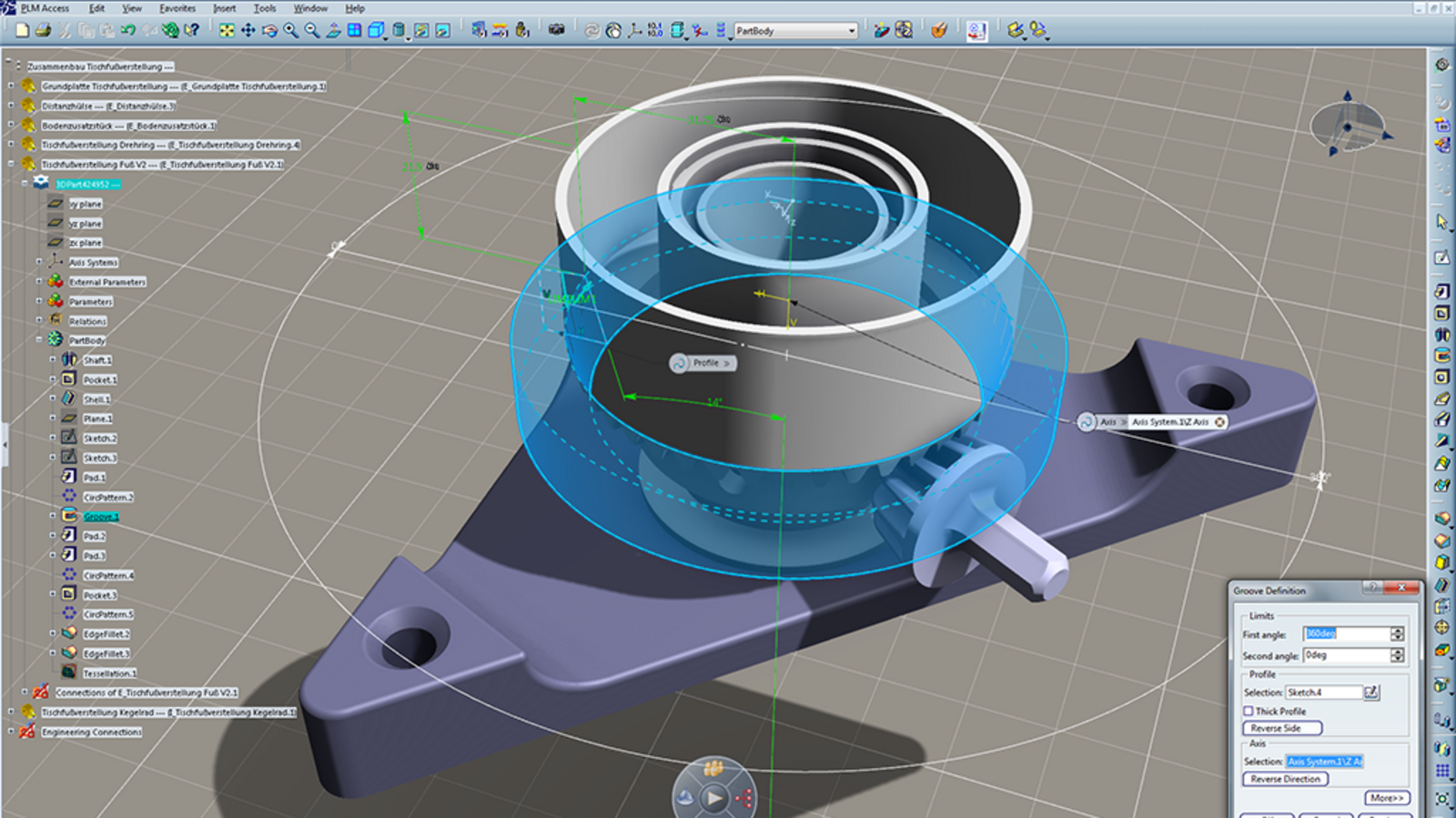The width and height of the screenshot is (1456, 818).
Task: Open the PLM Access menu
Action: click(45, 8)
